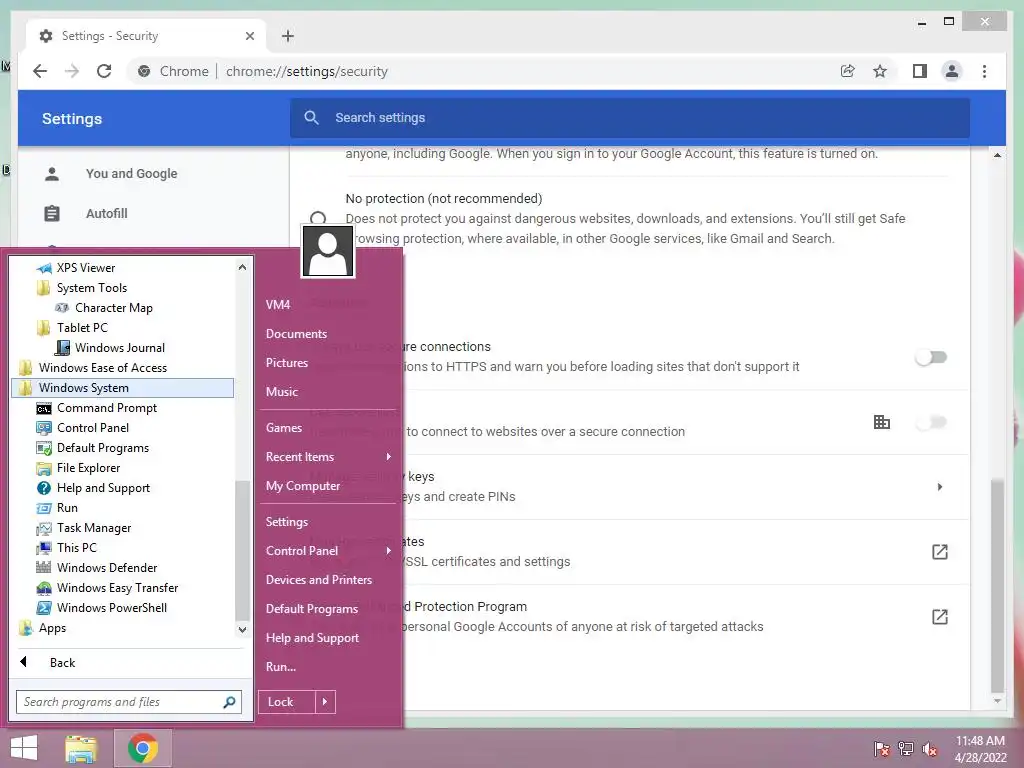Open Documents from the Start menu

click(x=296, y=334)
